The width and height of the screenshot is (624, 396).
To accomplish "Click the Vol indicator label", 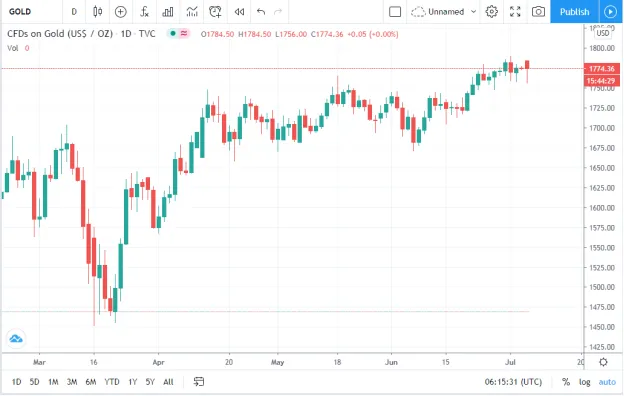I will (13, 48).
